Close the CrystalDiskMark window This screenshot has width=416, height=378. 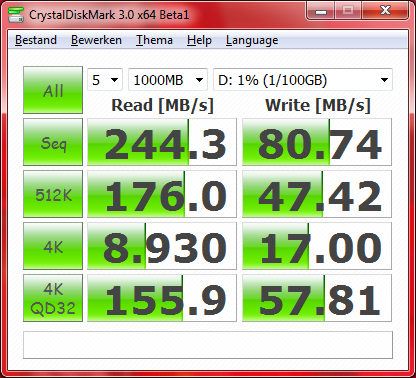(x=385, y=11)
